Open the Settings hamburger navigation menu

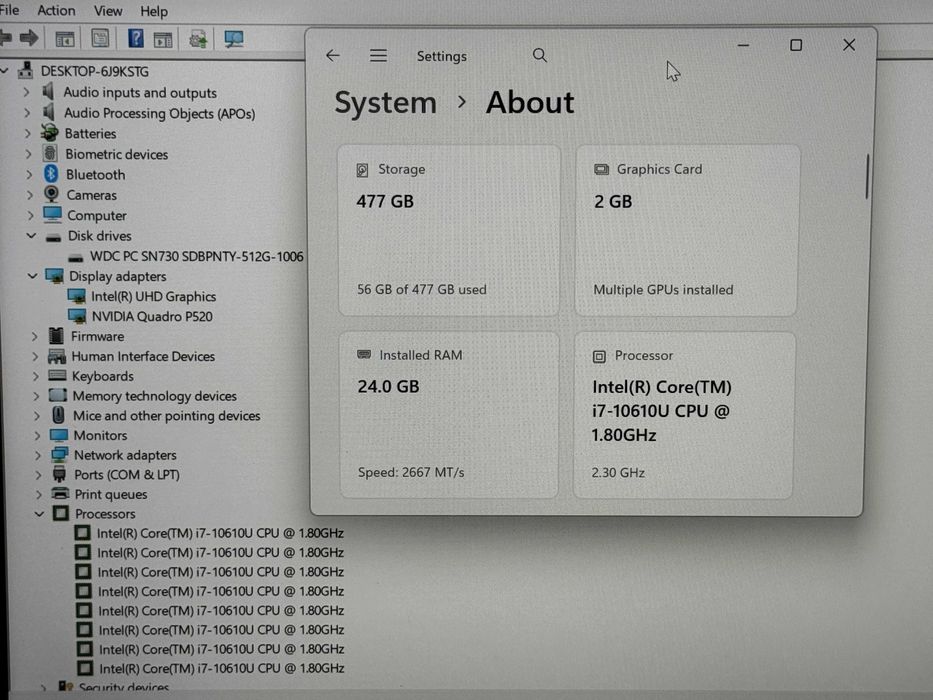378,56
